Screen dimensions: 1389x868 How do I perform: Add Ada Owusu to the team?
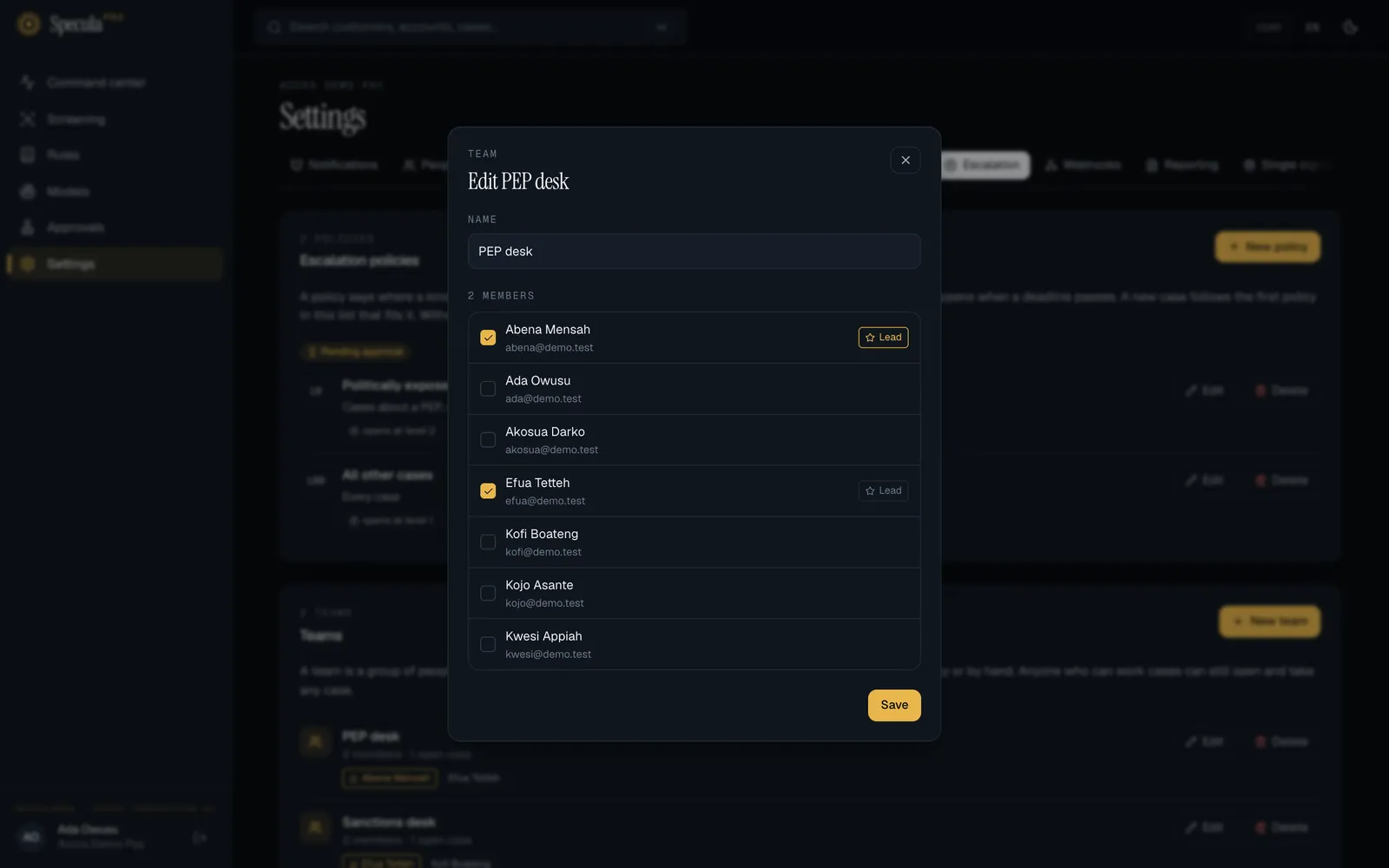(488, 389)
